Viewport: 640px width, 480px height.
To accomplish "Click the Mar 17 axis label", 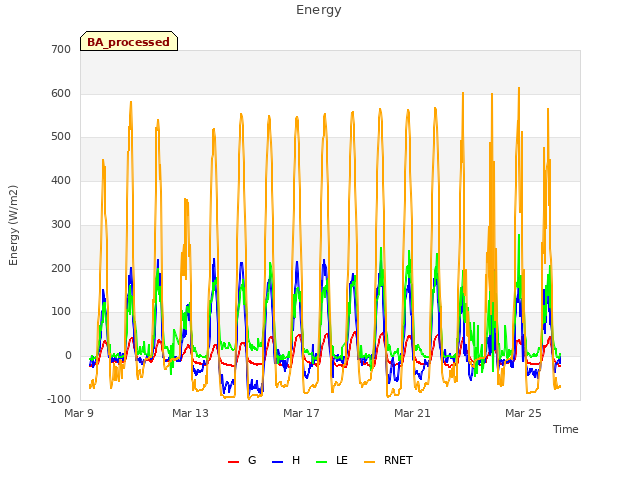I will [x=301, y=413].
